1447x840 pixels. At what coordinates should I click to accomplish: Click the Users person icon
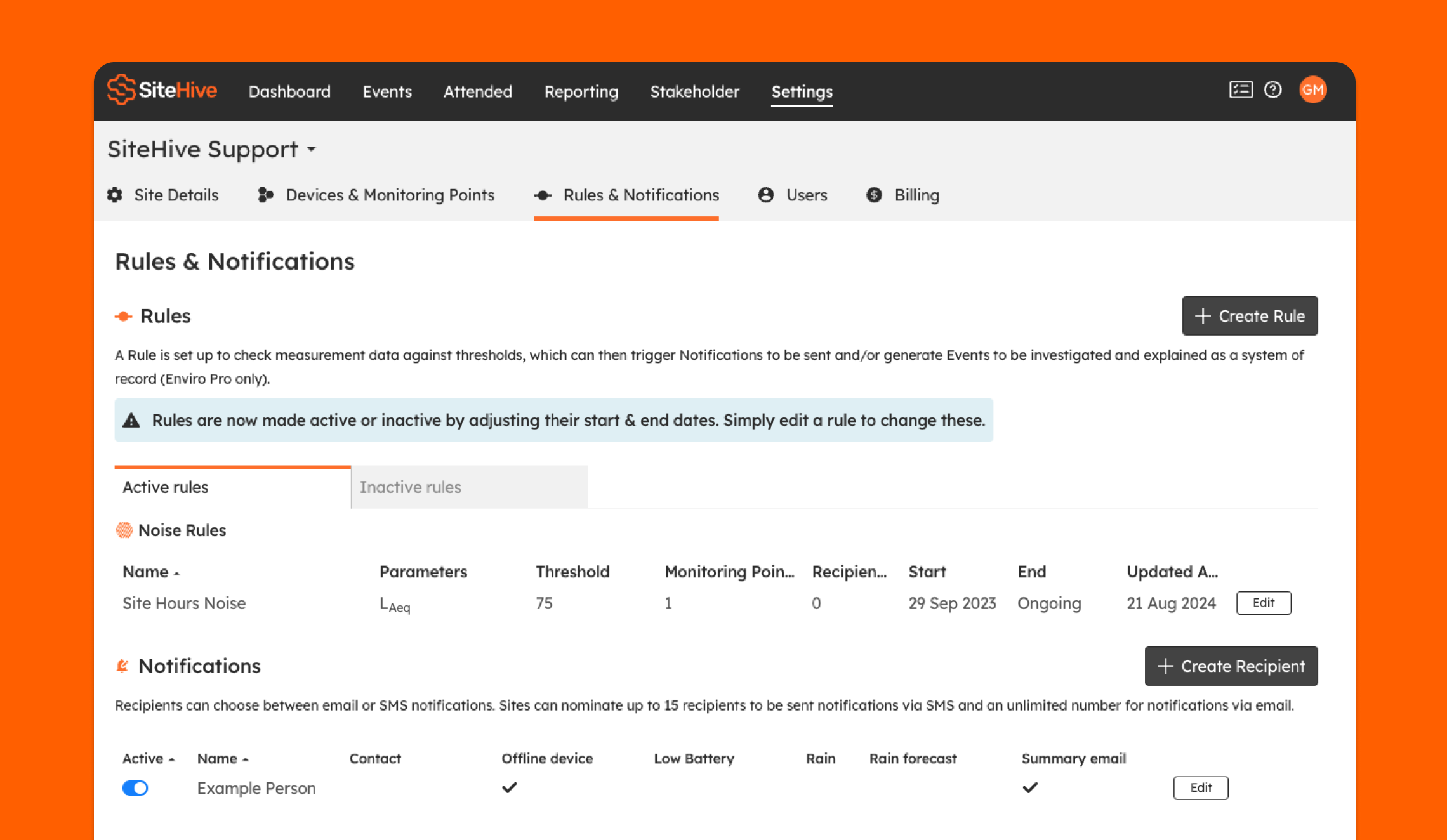click(x=766, y=195)
